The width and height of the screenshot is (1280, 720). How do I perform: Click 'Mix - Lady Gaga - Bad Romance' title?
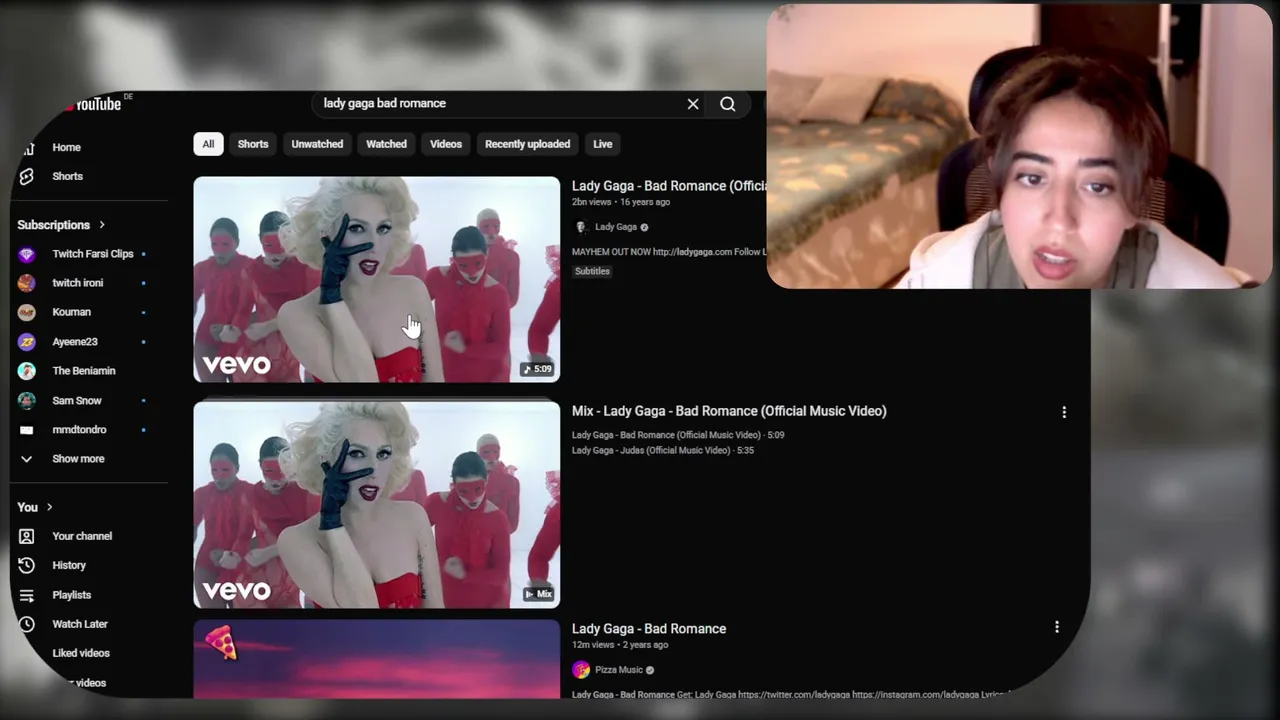729,411
